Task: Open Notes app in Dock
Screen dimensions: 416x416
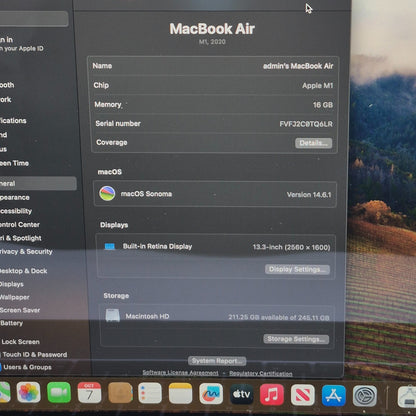Action: pyautogui.click(x=180, y=393)
